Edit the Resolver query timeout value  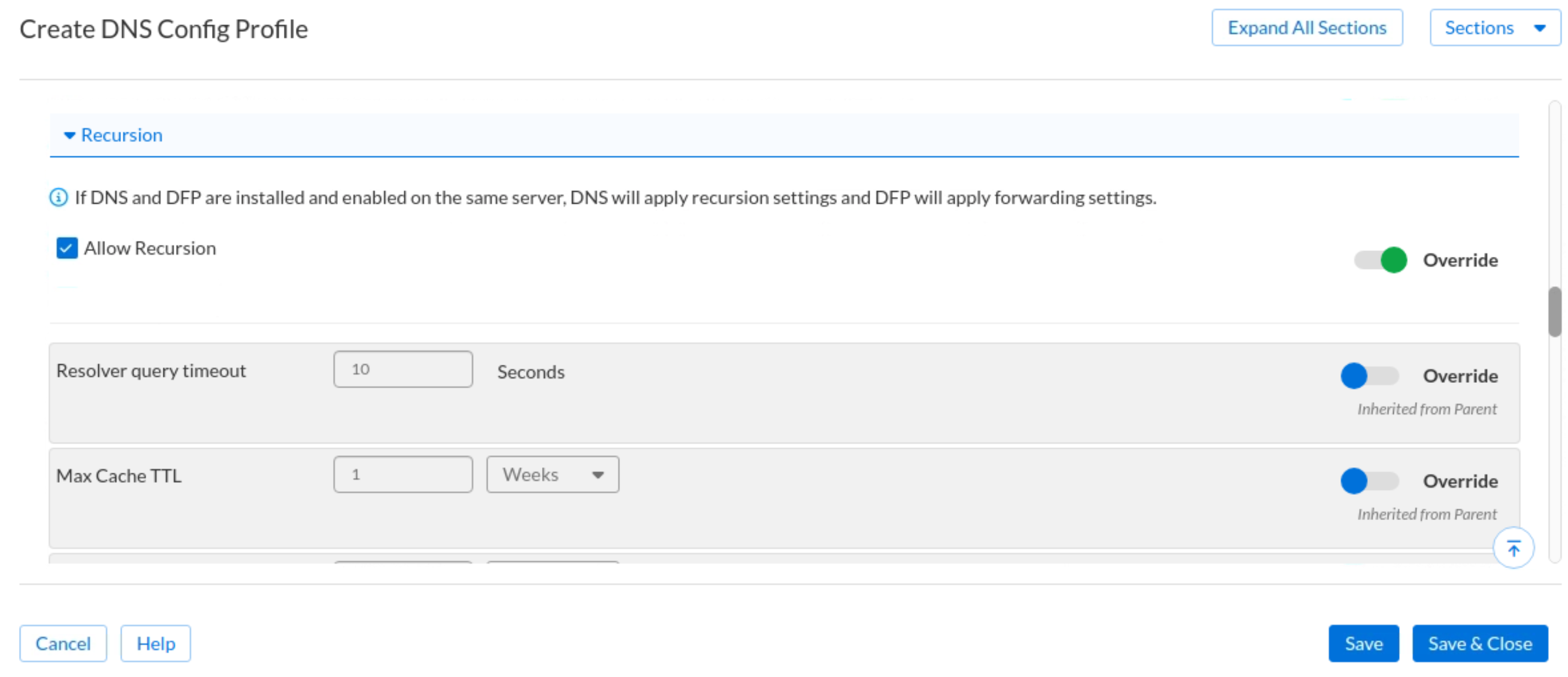403,369
